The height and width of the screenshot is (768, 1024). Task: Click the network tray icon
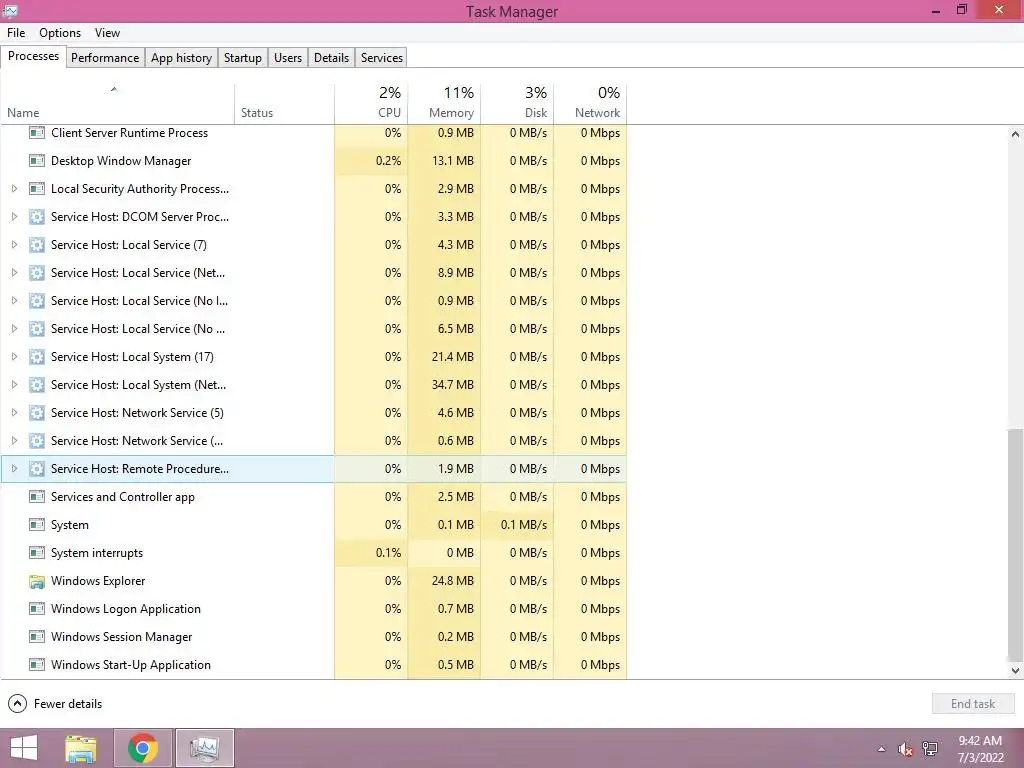pyautogui.click(x=930, y=749)
